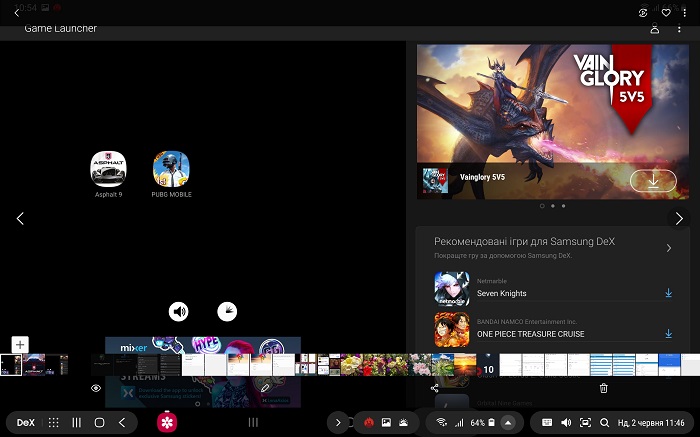Expand hidden notification icons with chevron
The height and width of the screenshot is (437, 700).
(x=338, y=423)
